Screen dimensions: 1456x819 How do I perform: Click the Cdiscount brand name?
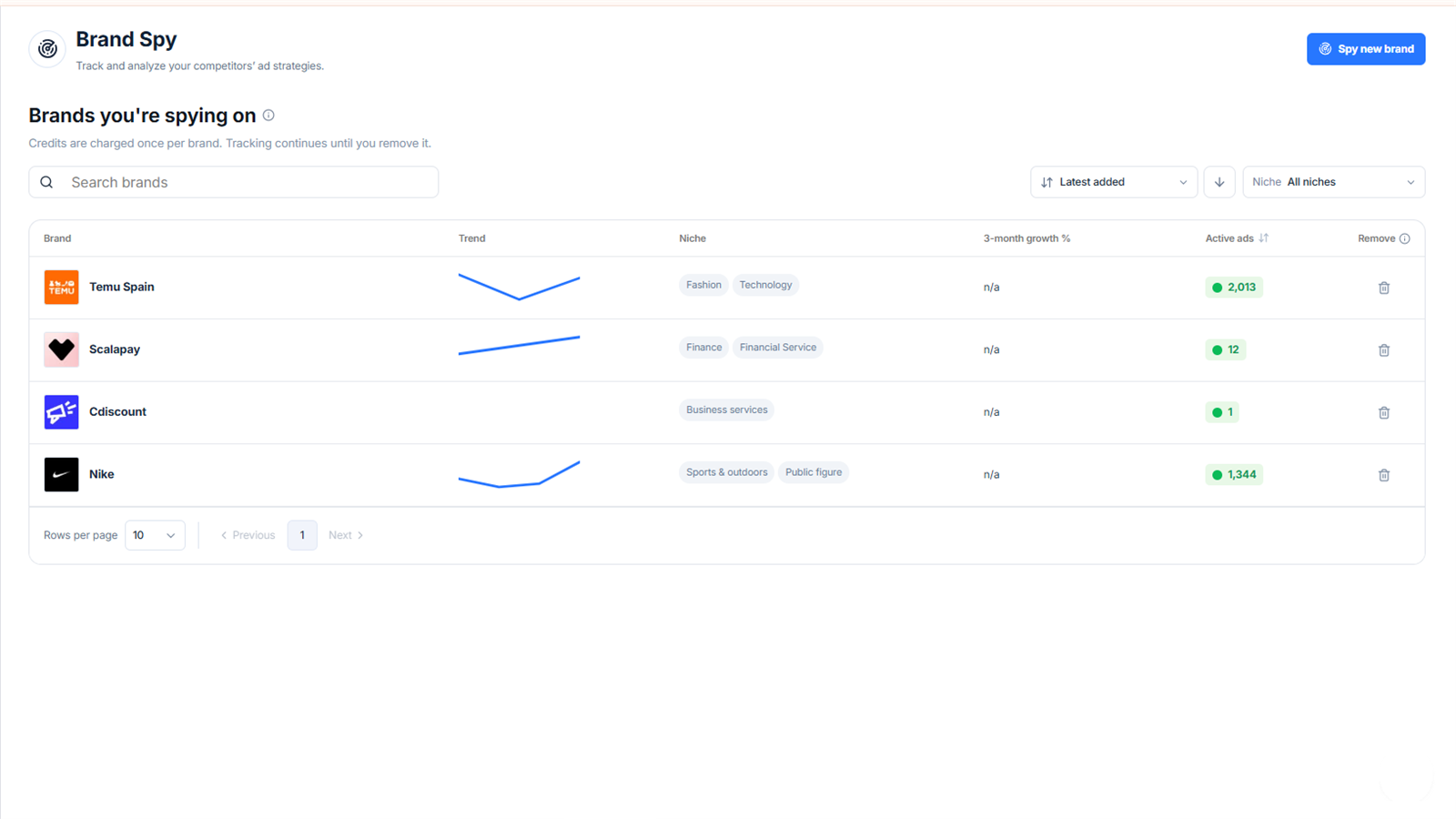pyautogui.click(x=117, y=411)
